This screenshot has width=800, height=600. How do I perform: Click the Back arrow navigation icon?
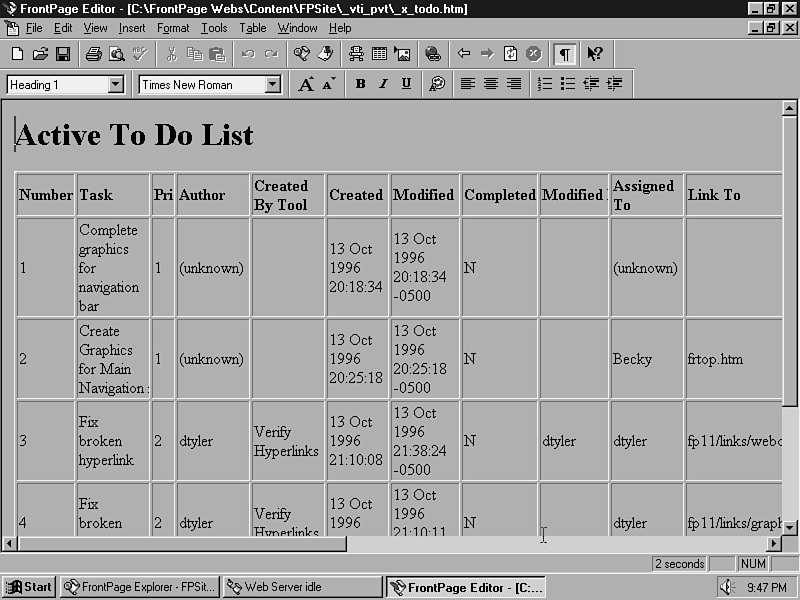(x=464, y=54)
